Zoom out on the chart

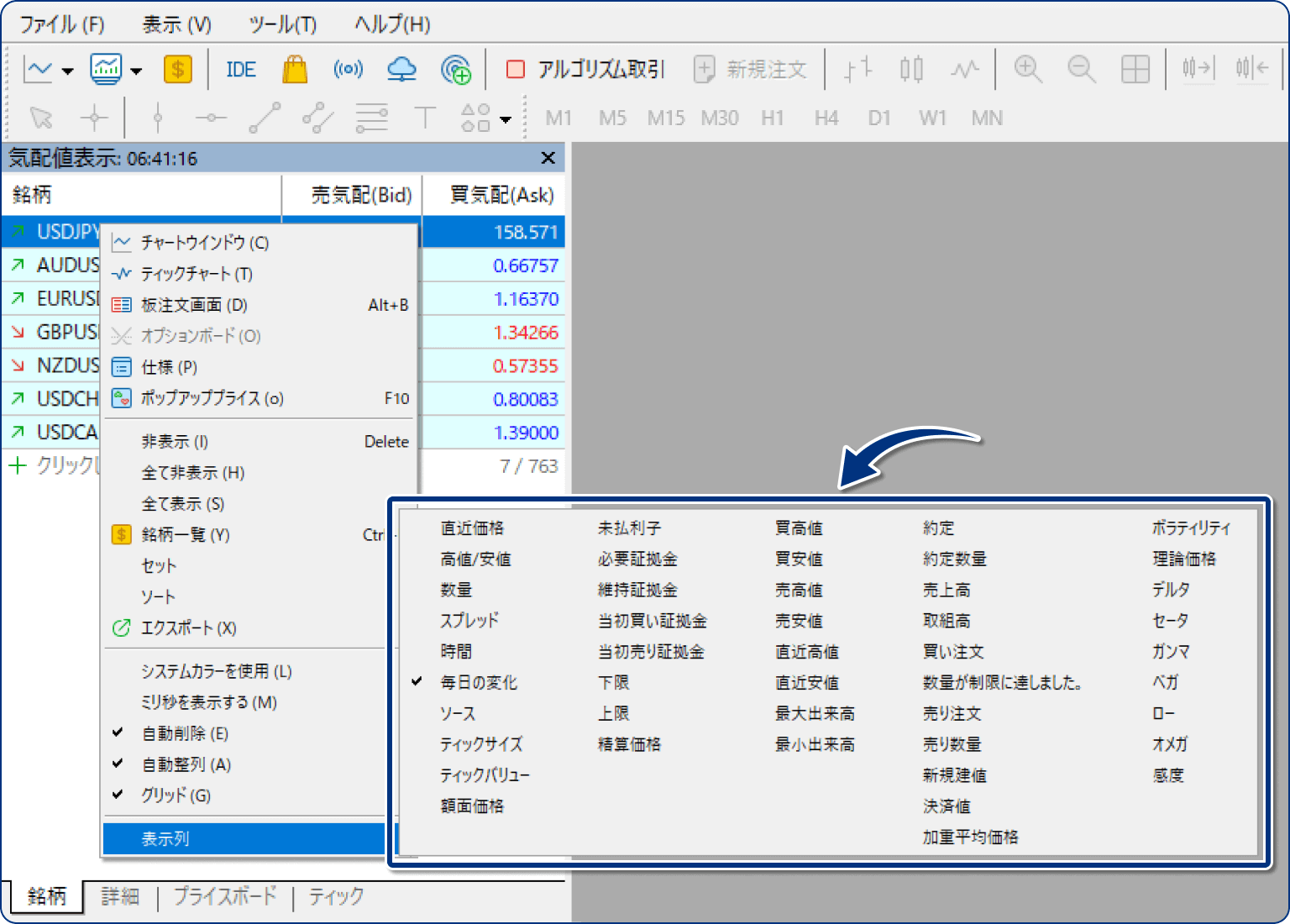point(1081,70)
